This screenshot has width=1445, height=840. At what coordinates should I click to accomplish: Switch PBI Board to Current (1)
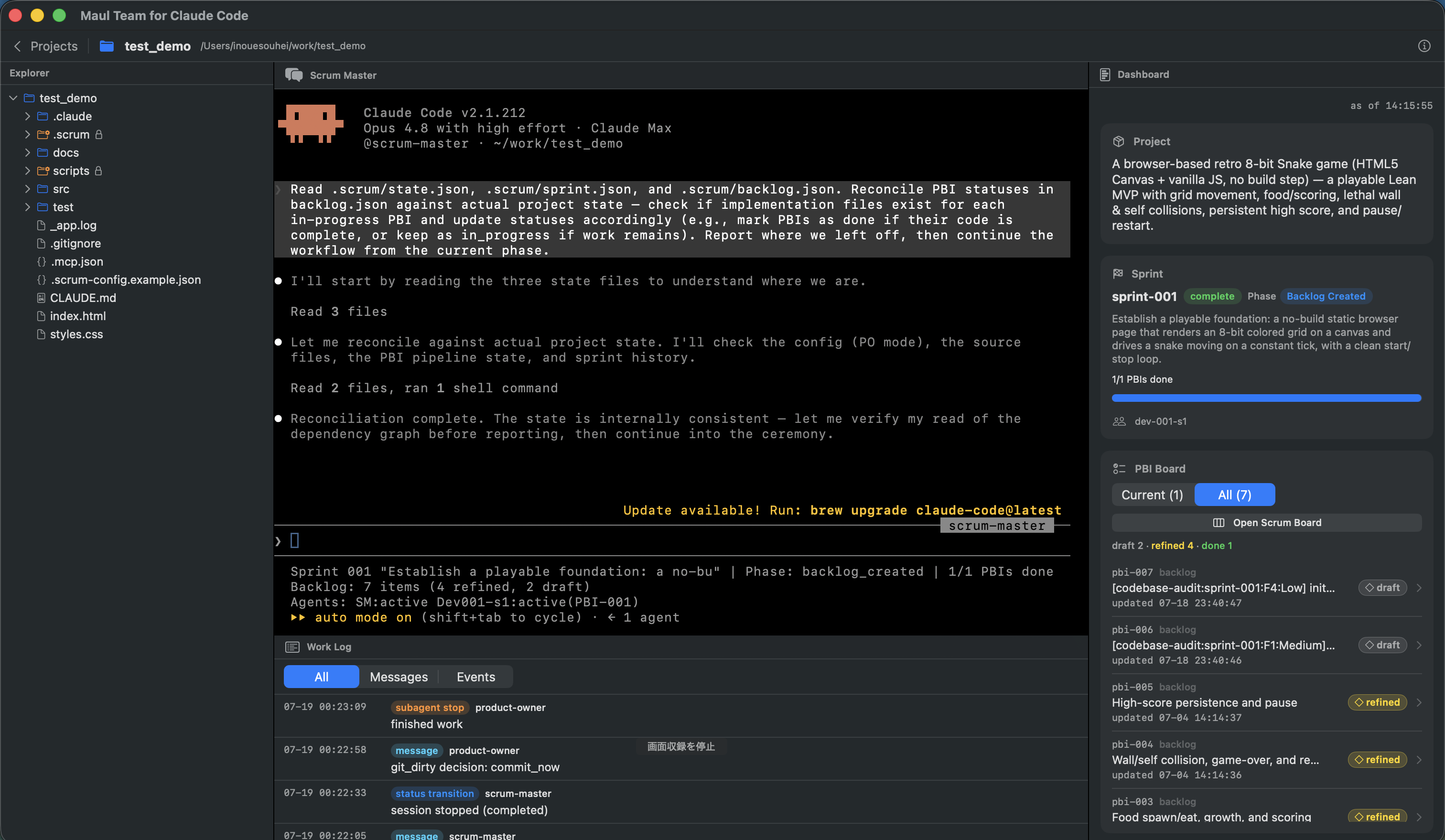(1152, 495)
